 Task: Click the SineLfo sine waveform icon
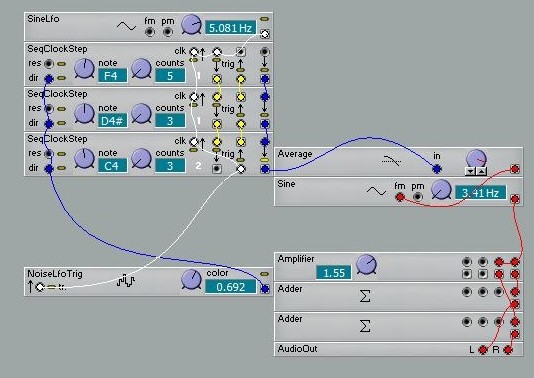tap(126, 26)
